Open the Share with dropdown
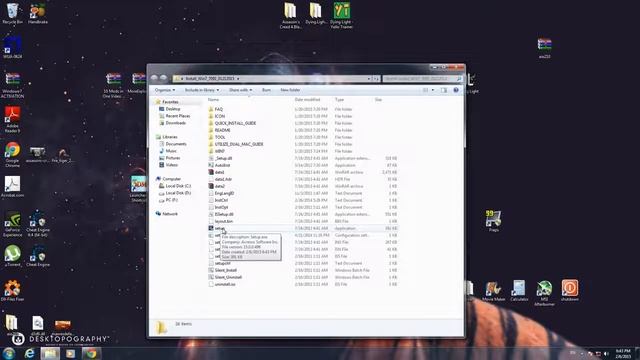 point(240,90)
